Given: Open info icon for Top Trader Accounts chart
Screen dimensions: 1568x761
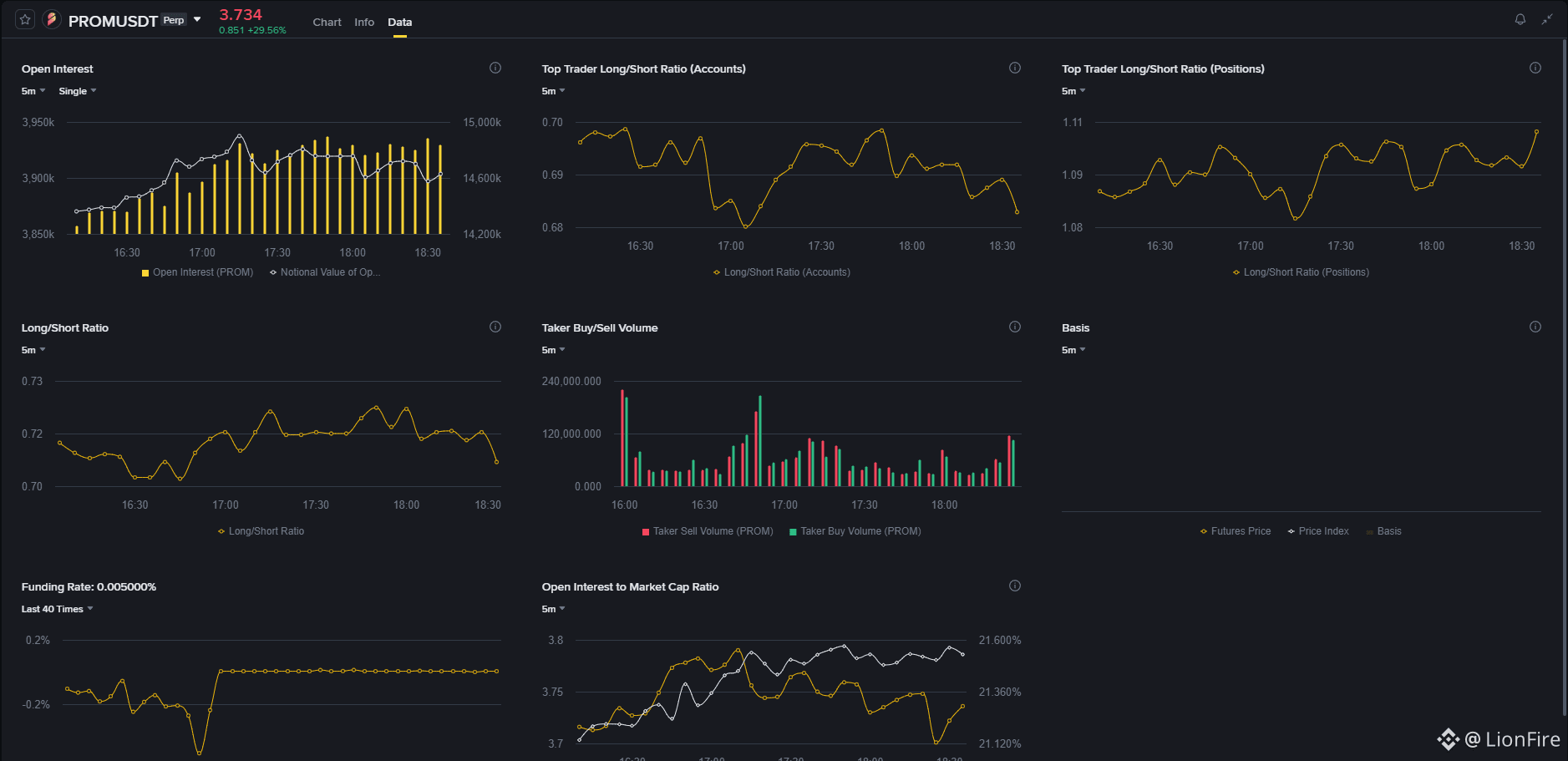Looking at the screenshot, I should point(1015,68).
